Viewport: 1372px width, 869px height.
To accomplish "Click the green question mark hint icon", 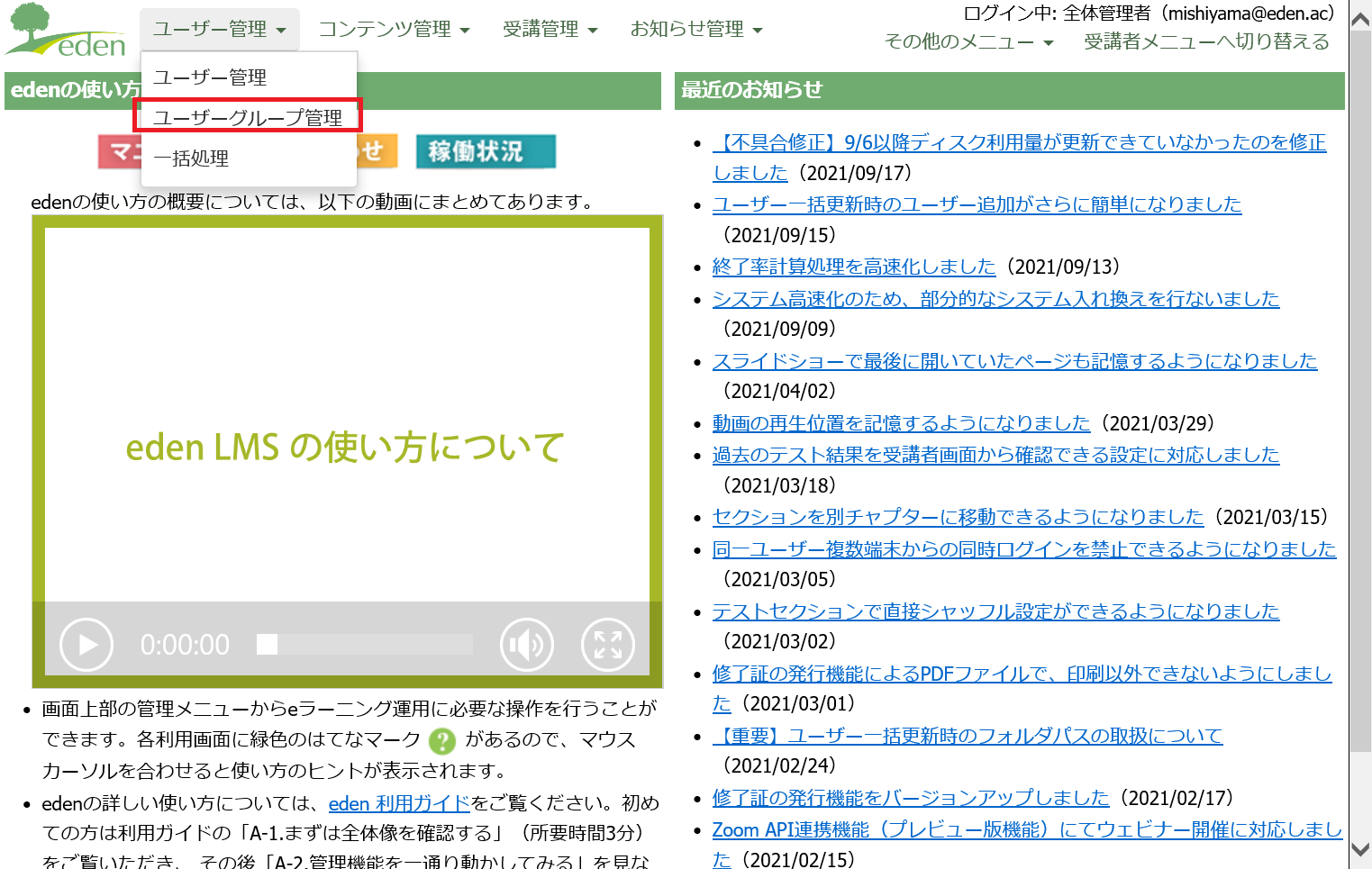I will (x=442, y=741).
